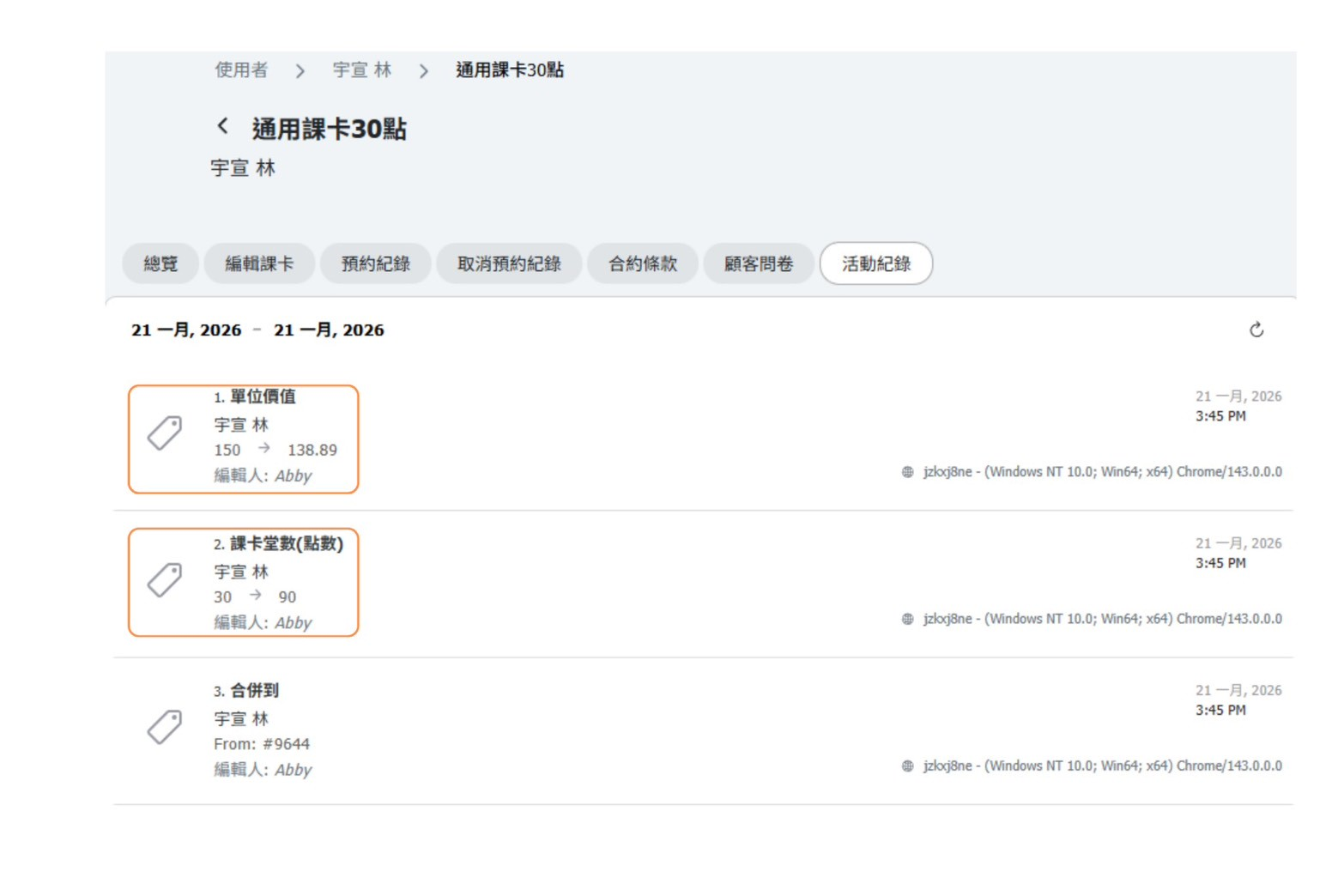Click globe icon in second log entry
Viewport: 1344px width, 896px height.
[x=907, y=619]
